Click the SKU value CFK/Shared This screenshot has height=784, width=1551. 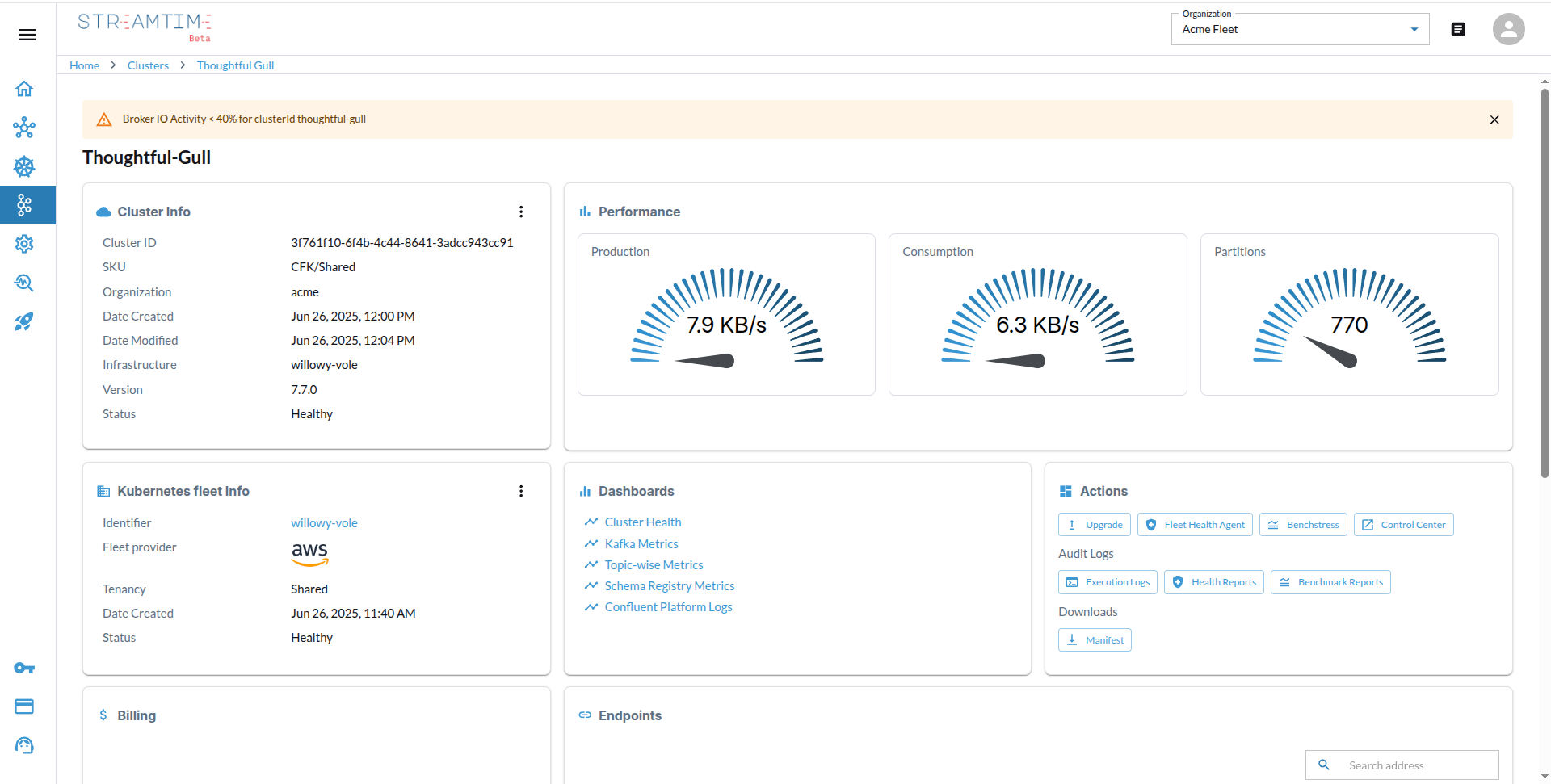pos(323,267)
